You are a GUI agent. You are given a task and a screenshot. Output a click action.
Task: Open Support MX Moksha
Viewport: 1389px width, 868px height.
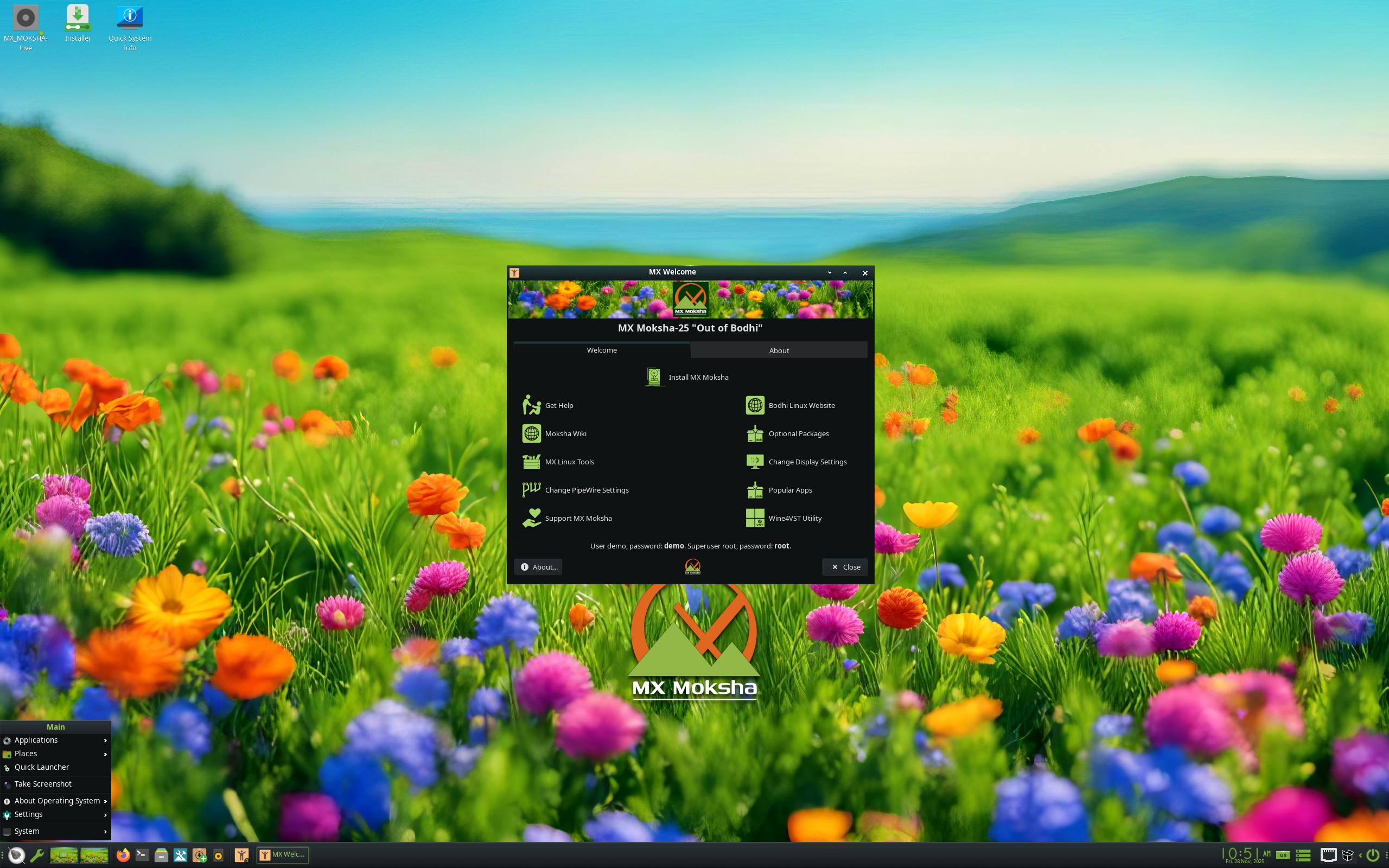click(566, 518)
